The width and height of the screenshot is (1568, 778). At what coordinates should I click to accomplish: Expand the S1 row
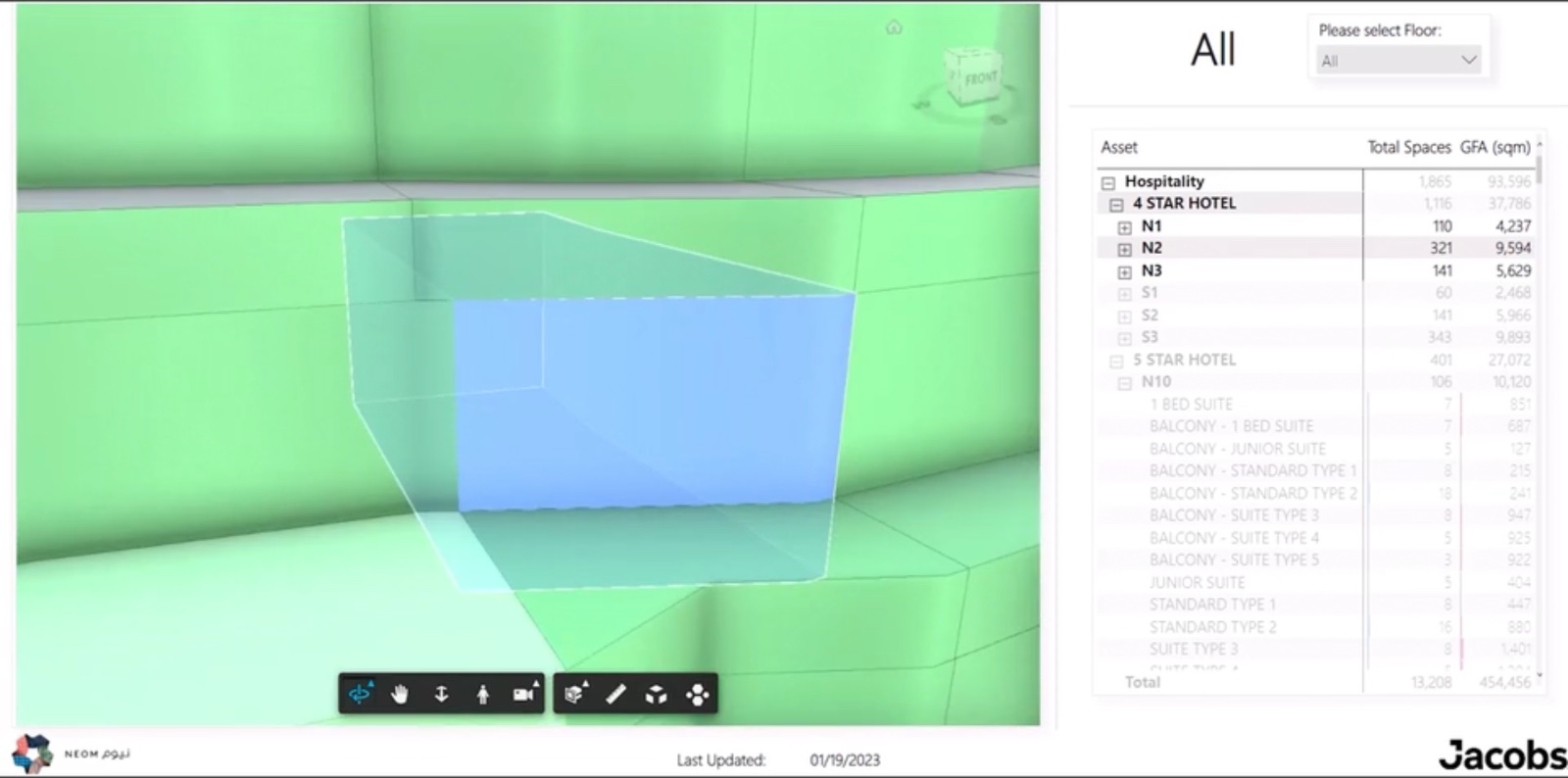1124,294
